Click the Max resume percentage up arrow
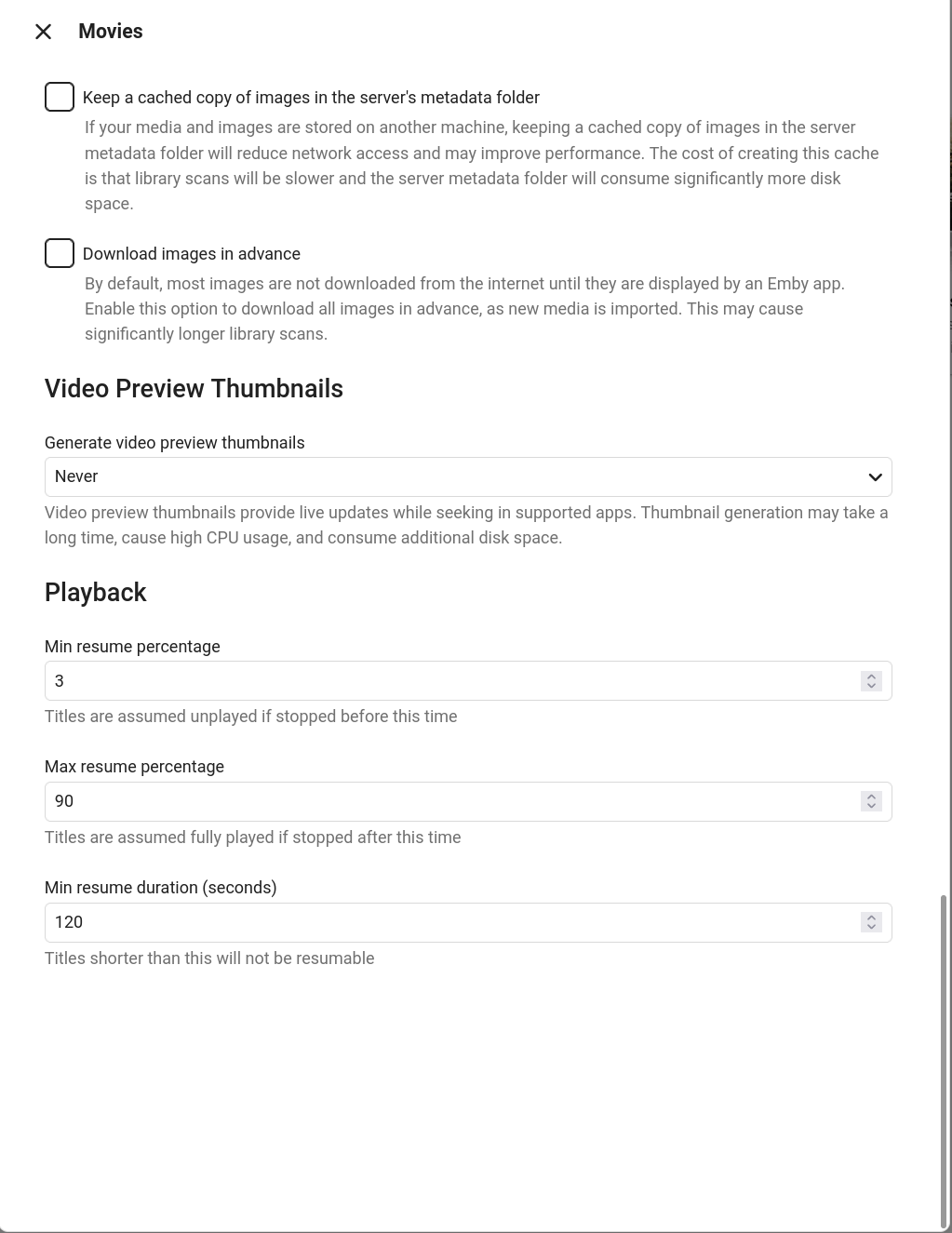The image size is (952, 1233). pyautogui.click(x=871, y=796)
